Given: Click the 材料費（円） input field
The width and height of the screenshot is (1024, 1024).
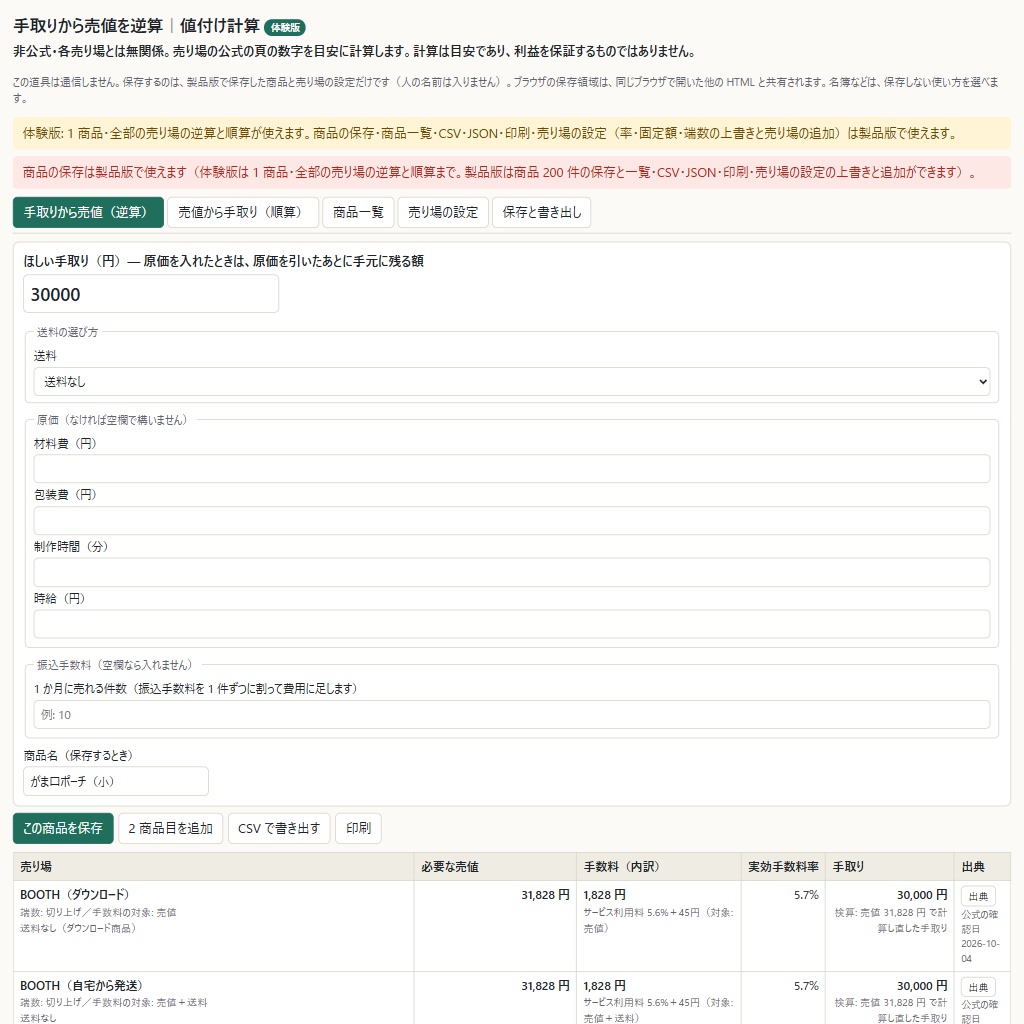Looking at the screenshot, I should coord(512,469).
